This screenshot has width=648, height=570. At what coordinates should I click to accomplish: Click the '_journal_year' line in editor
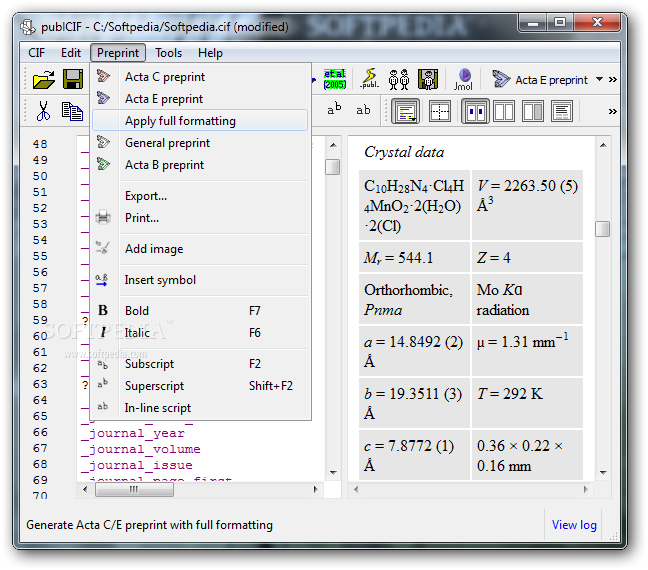click(133, 433)
